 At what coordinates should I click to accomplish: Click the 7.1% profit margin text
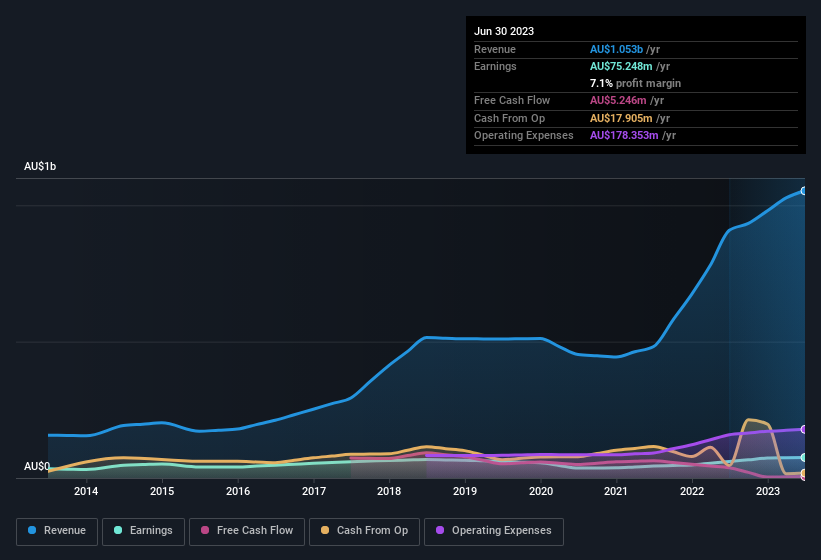(x=635, y=83)
